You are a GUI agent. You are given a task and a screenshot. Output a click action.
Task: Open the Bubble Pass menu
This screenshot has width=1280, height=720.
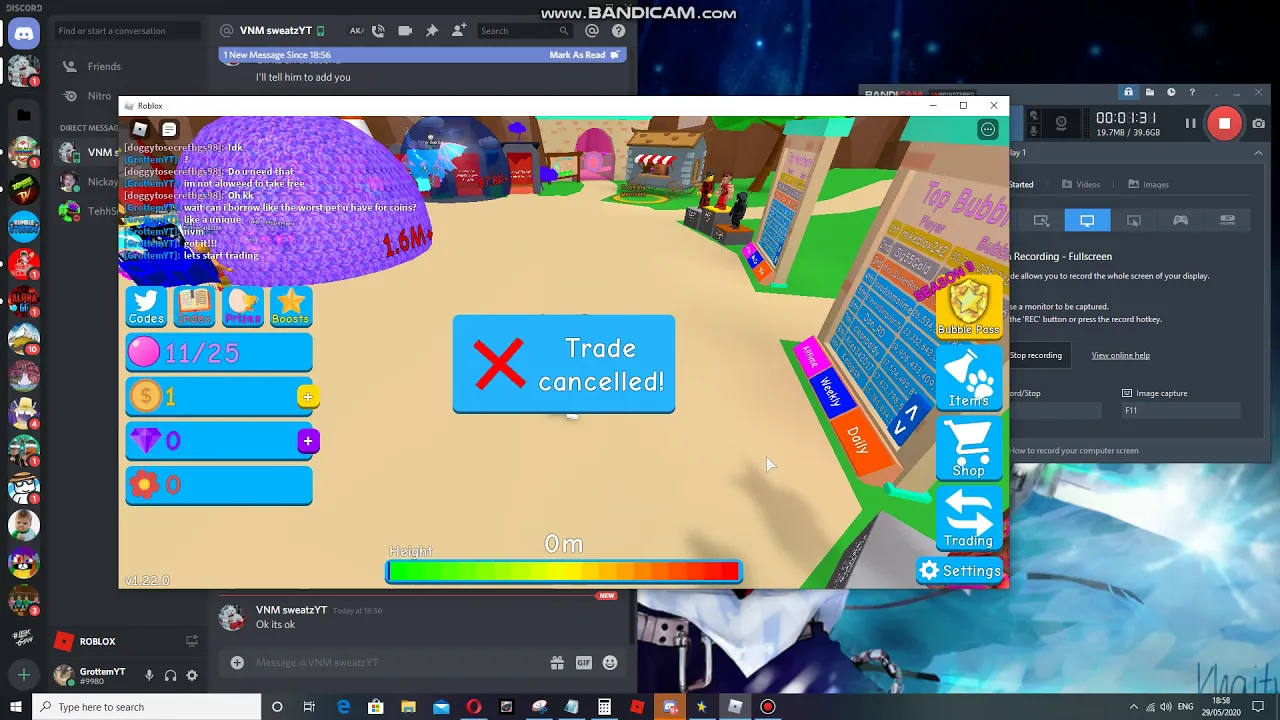(968, 307)
